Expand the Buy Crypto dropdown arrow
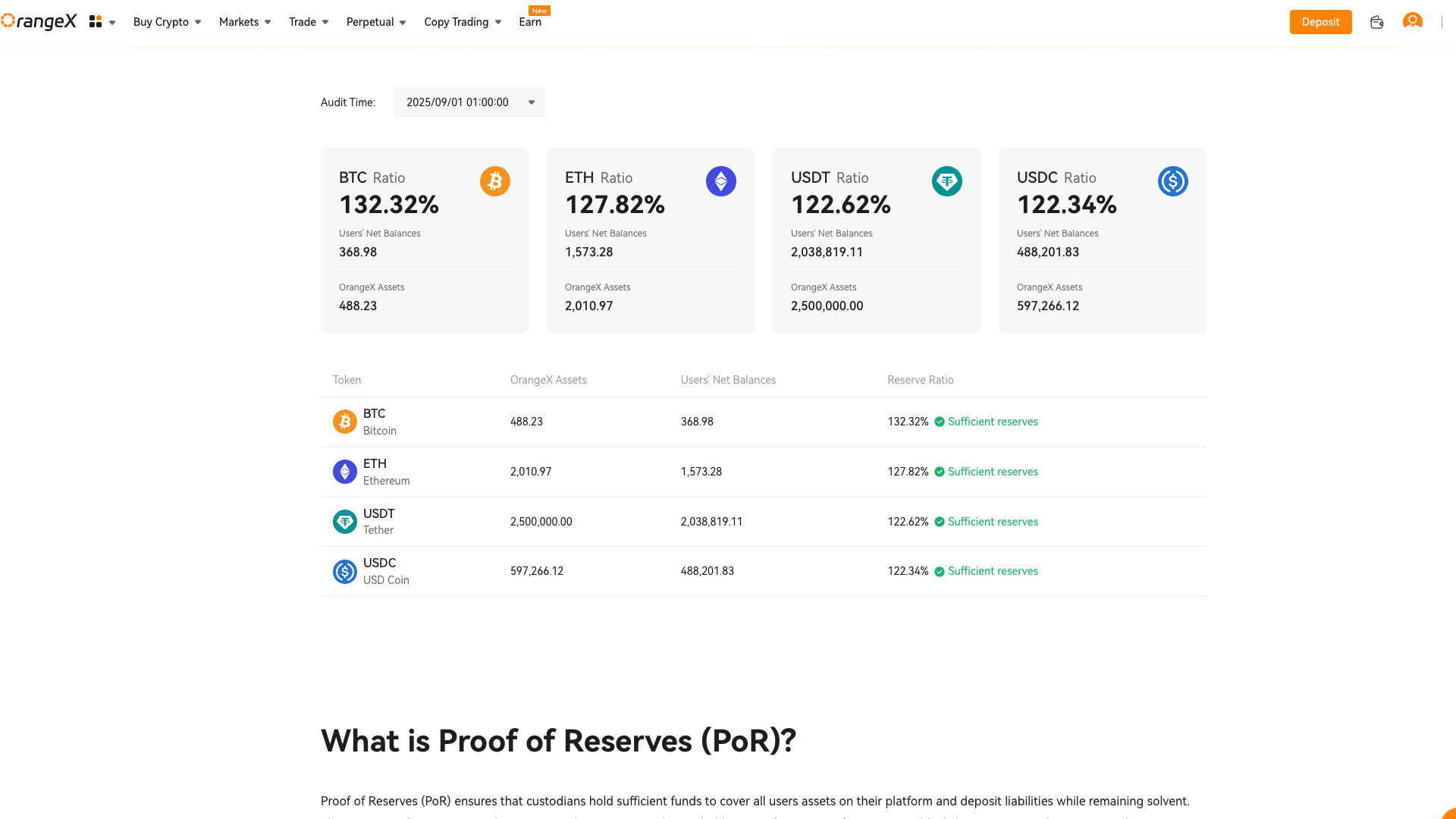Image resolution: width=1456 pixels, height=819 pixels. [x=198, y=23]
